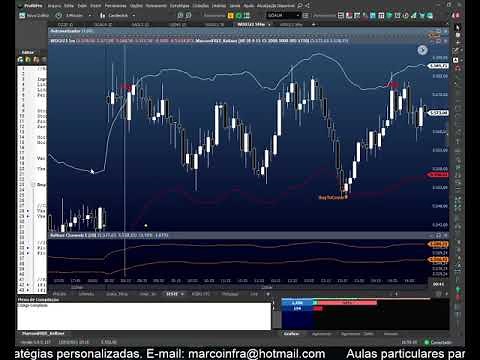Collapse the code block at line 23
Screen dimensions: 480x360
pyautogui.click(x=33, y=185)
